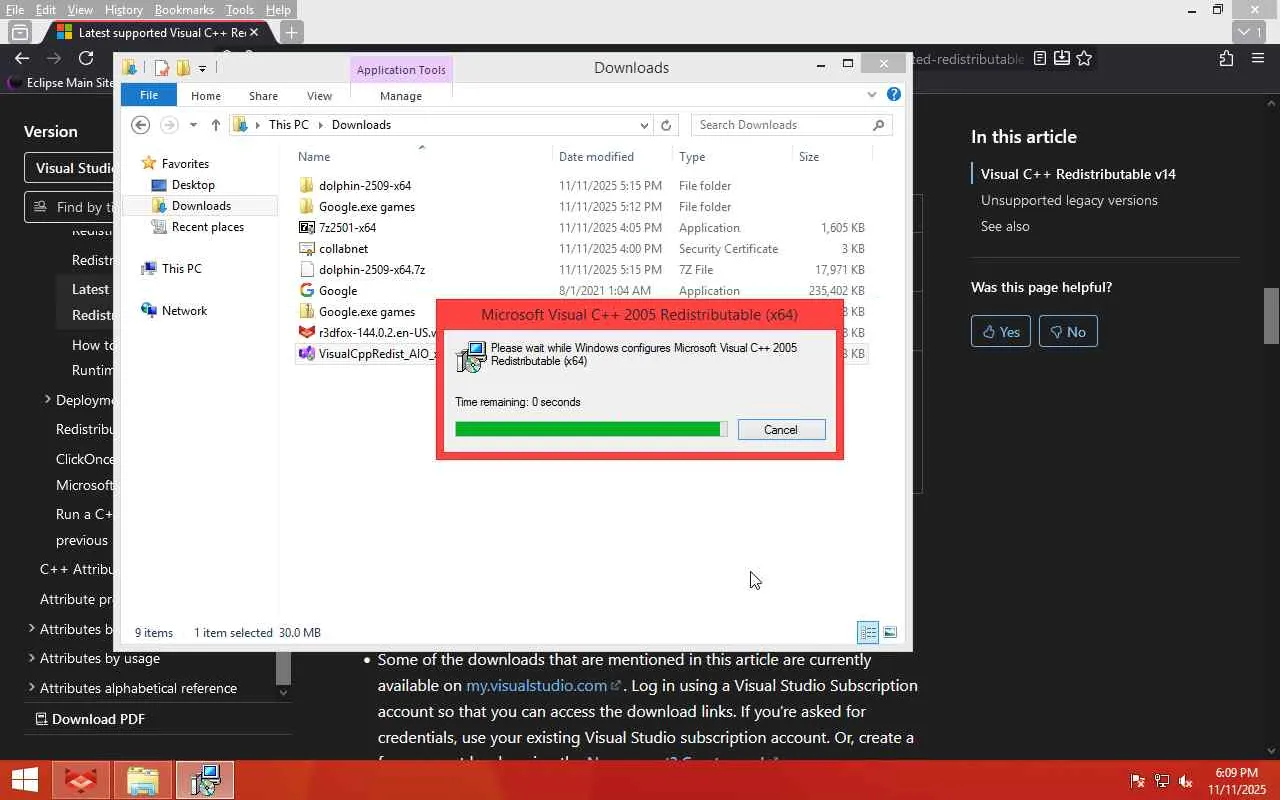Click Favorites header in the navigation pane
Viewport: 1280px width, 800px height.
coord(185,164)
